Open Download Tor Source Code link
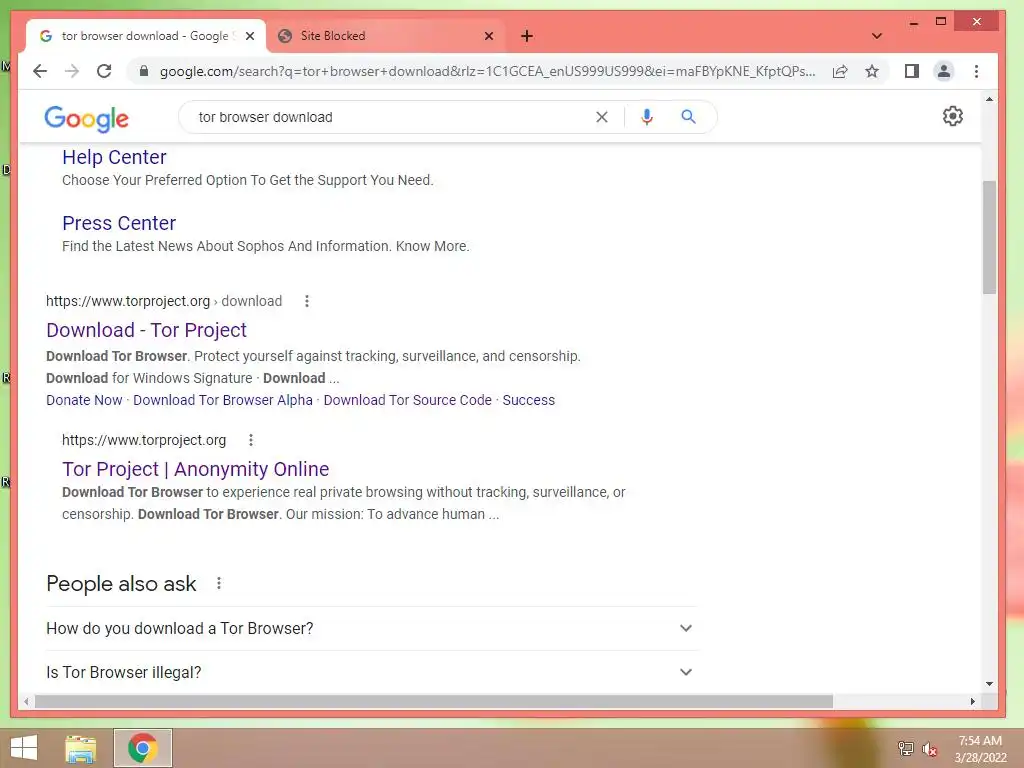Image resolution: width=1024 pixels, height=768 pixels. [x=408, y=400]
